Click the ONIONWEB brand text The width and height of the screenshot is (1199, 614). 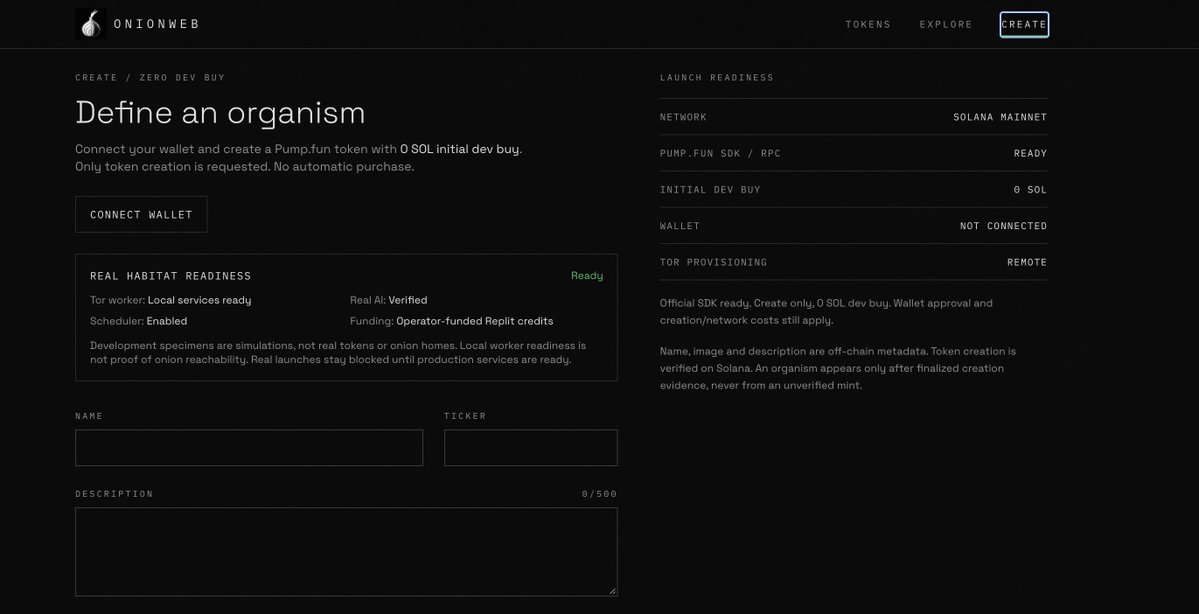(157, 24)
